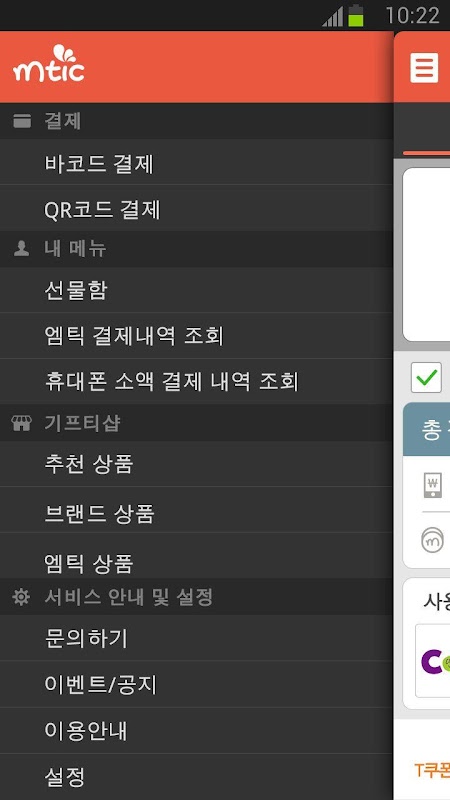Tap the hamburger menu icon
This screenshot has height=800, width=450.
coord(424,67)
